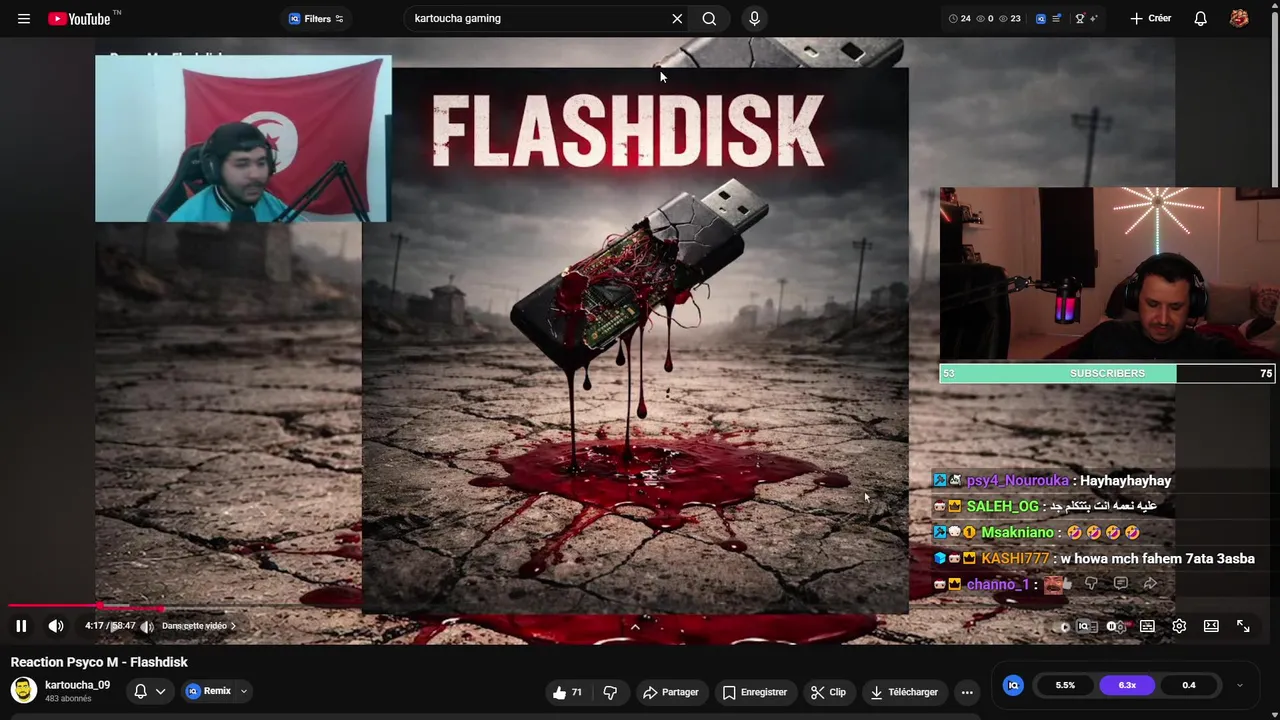Click the Enregistrer save button

(x=755, y=692)
